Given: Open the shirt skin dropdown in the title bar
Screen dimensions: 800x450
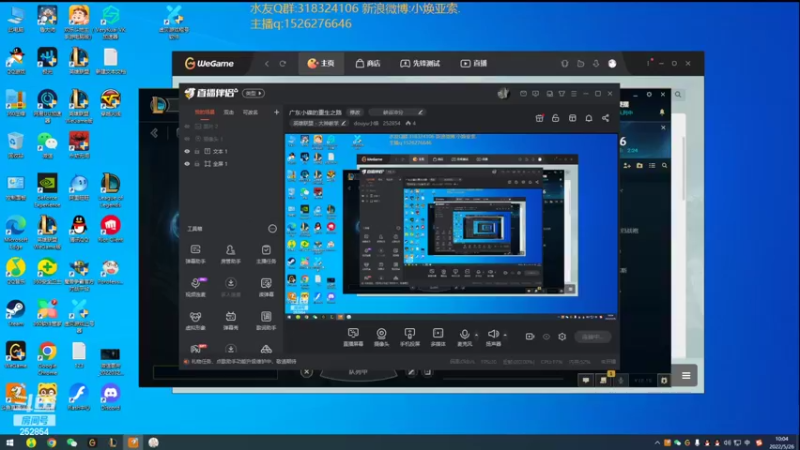Looking at the screenshot, I should [x=562, y=94].
